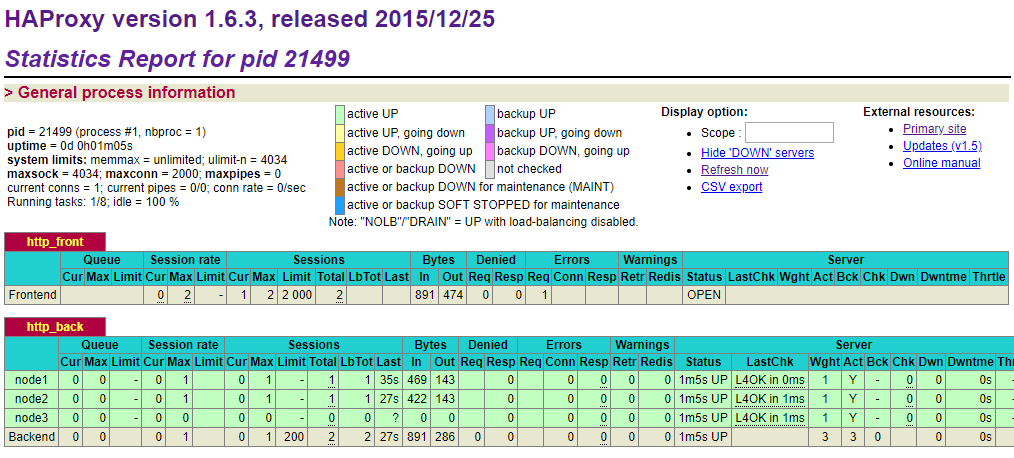This screenshot has width=1014, height=458.
Task: Click the Frontend row label
Action: 32,295
